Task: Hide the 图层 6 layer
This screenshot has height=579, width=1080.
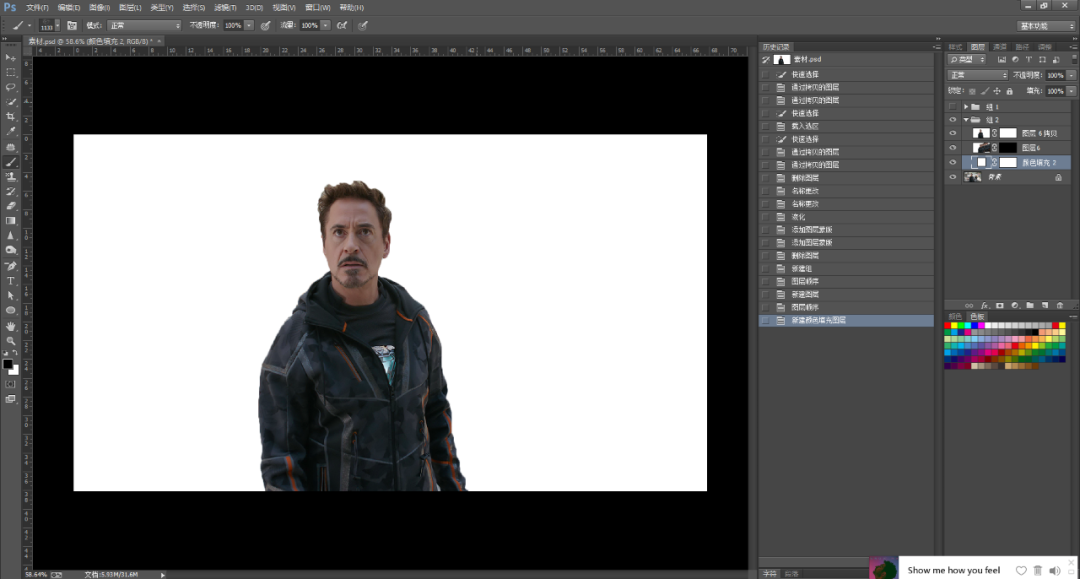Action: 953,148
